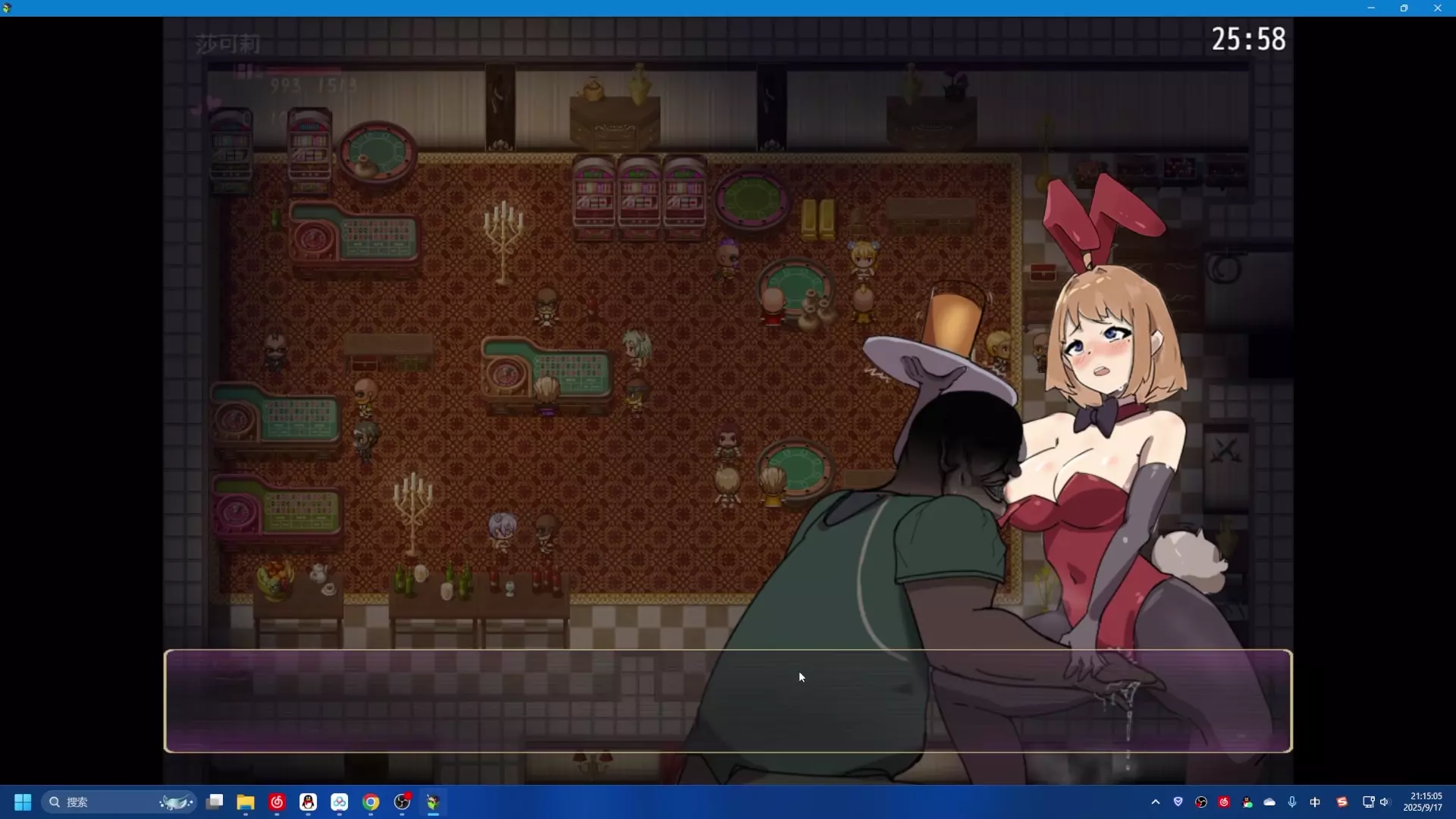The image size is (1456, 819).
Task: Open the Sogou input method tray icon
Action: coord(1341,802)
